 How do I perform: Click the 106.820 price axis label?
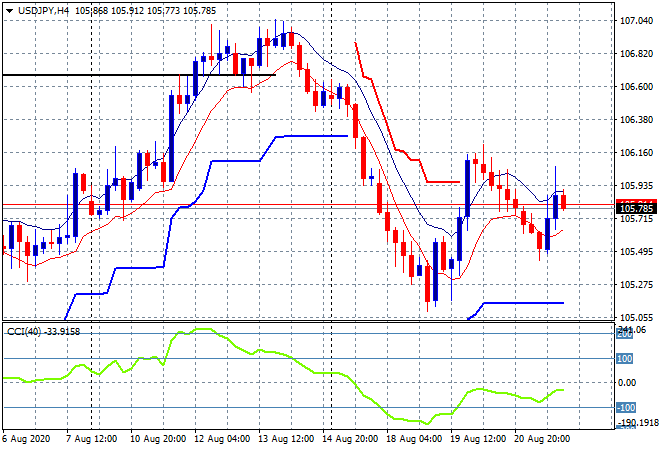(636, 54)
